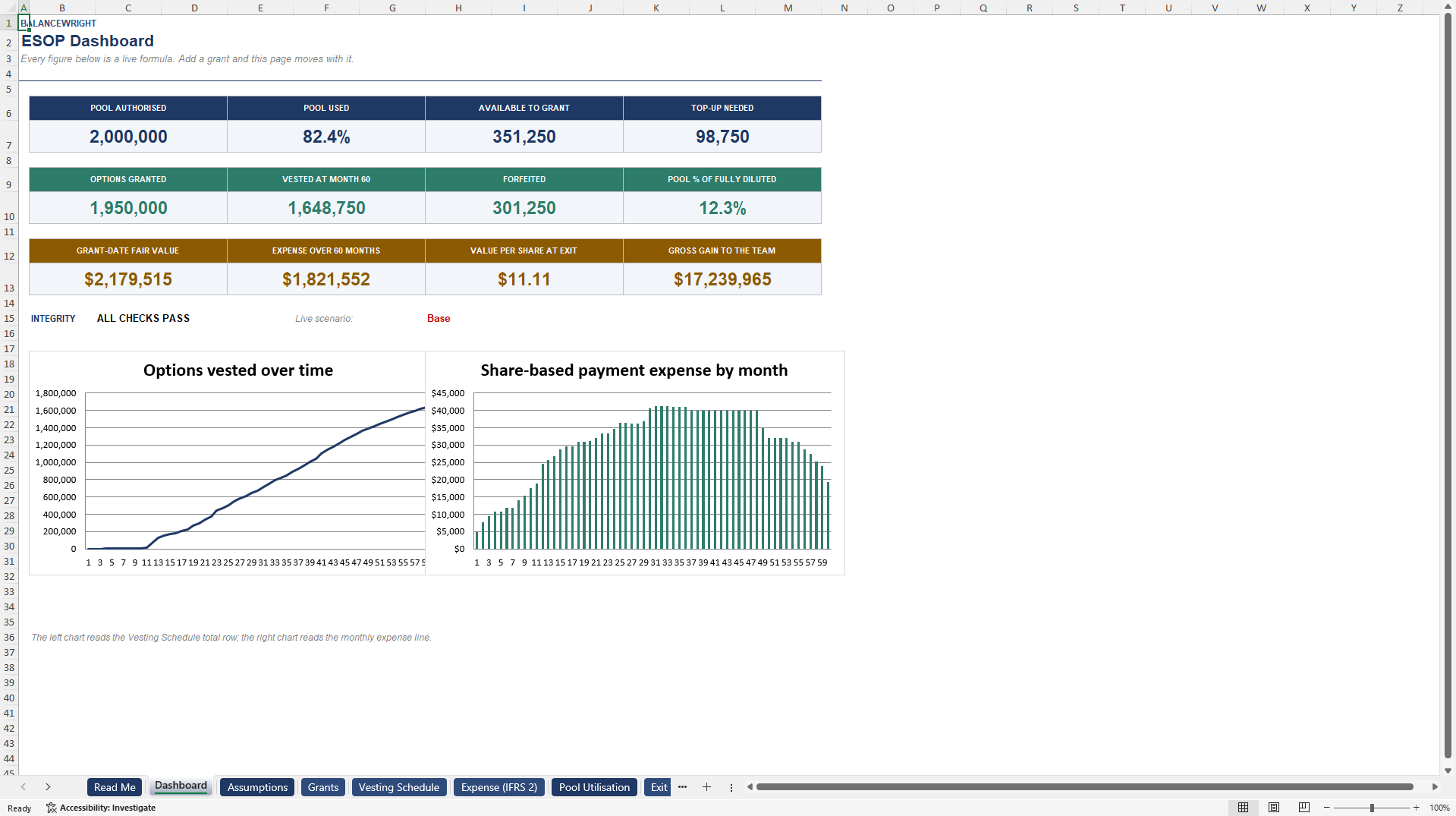
Task: Select the chart footnote about Vesting Schedule
Action: (x=231, y=638)
